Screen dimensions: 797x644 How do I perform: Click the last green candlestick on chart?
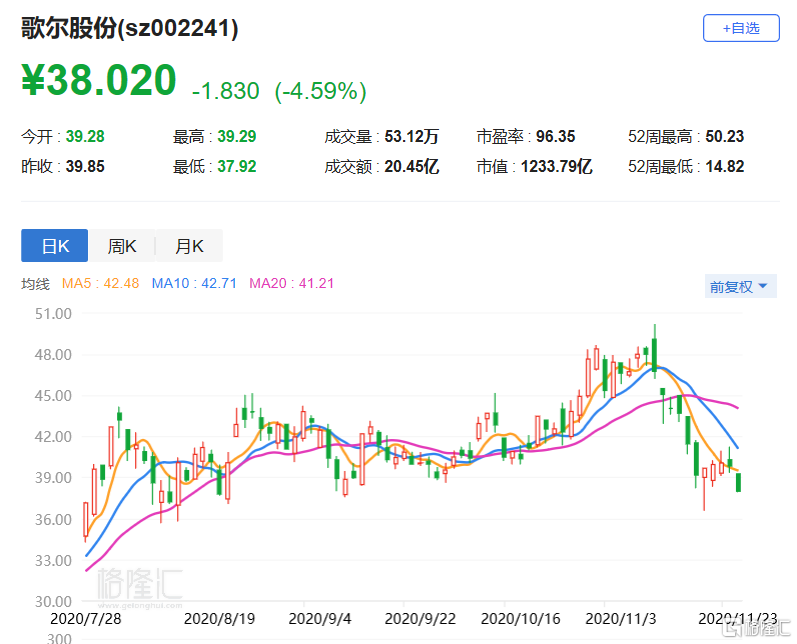pyautogui.click(x=738, y=482)
